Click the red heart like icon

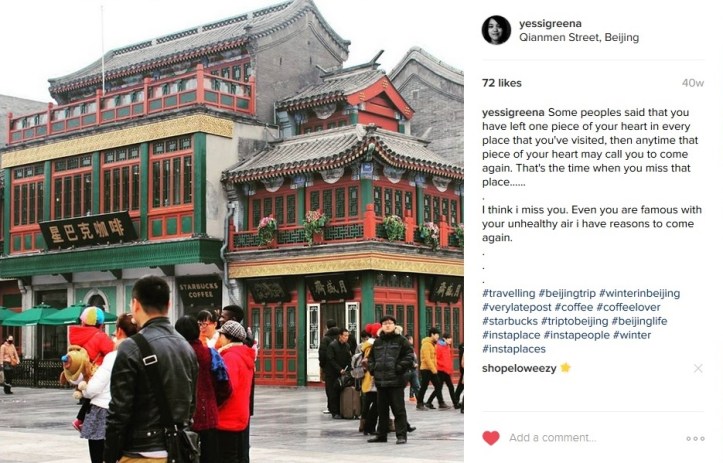coord(491,438)
